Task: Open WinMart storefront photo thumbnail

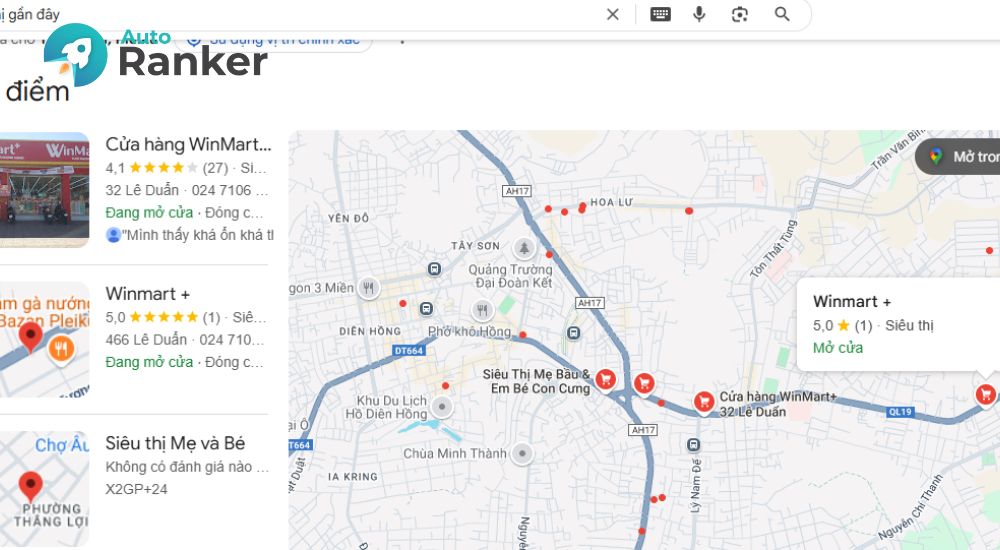Action: (x=45, y=190)
